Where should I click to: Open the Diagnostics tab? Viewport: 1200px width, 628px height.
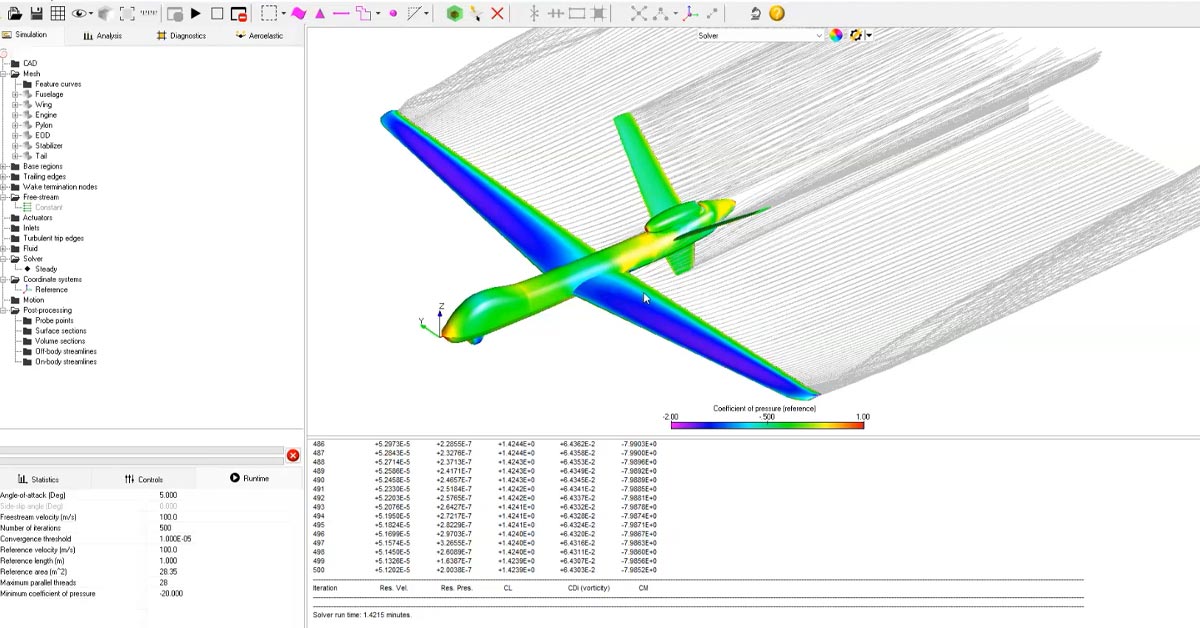187,35
